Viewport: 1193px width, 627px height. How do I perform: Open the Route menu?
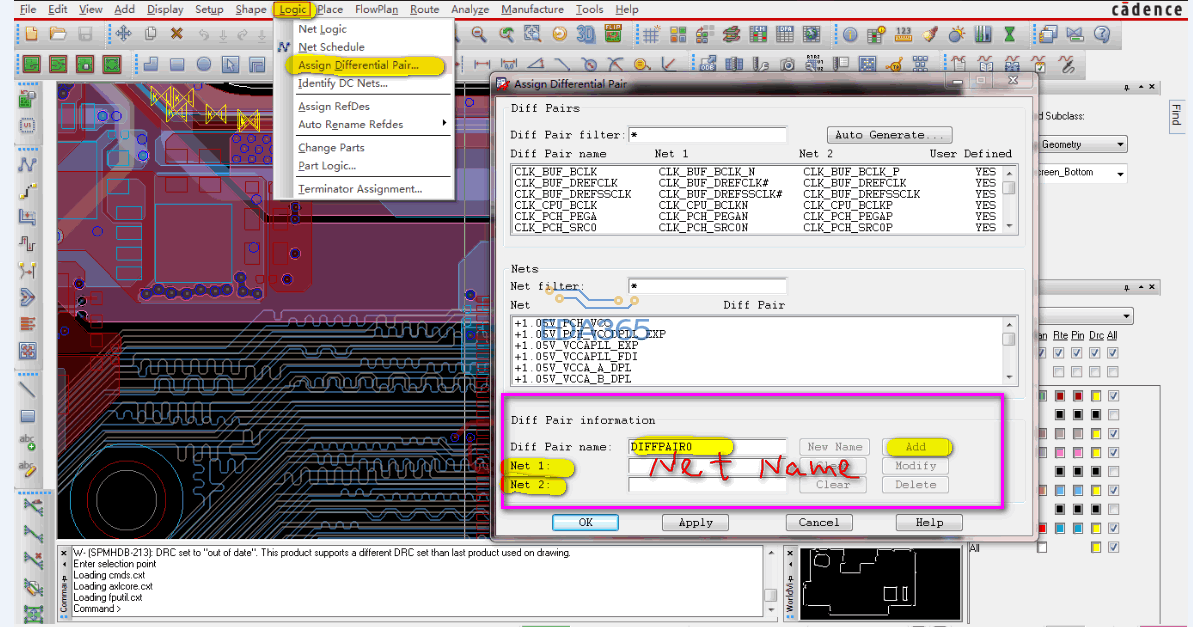click(x=424, y=9)
